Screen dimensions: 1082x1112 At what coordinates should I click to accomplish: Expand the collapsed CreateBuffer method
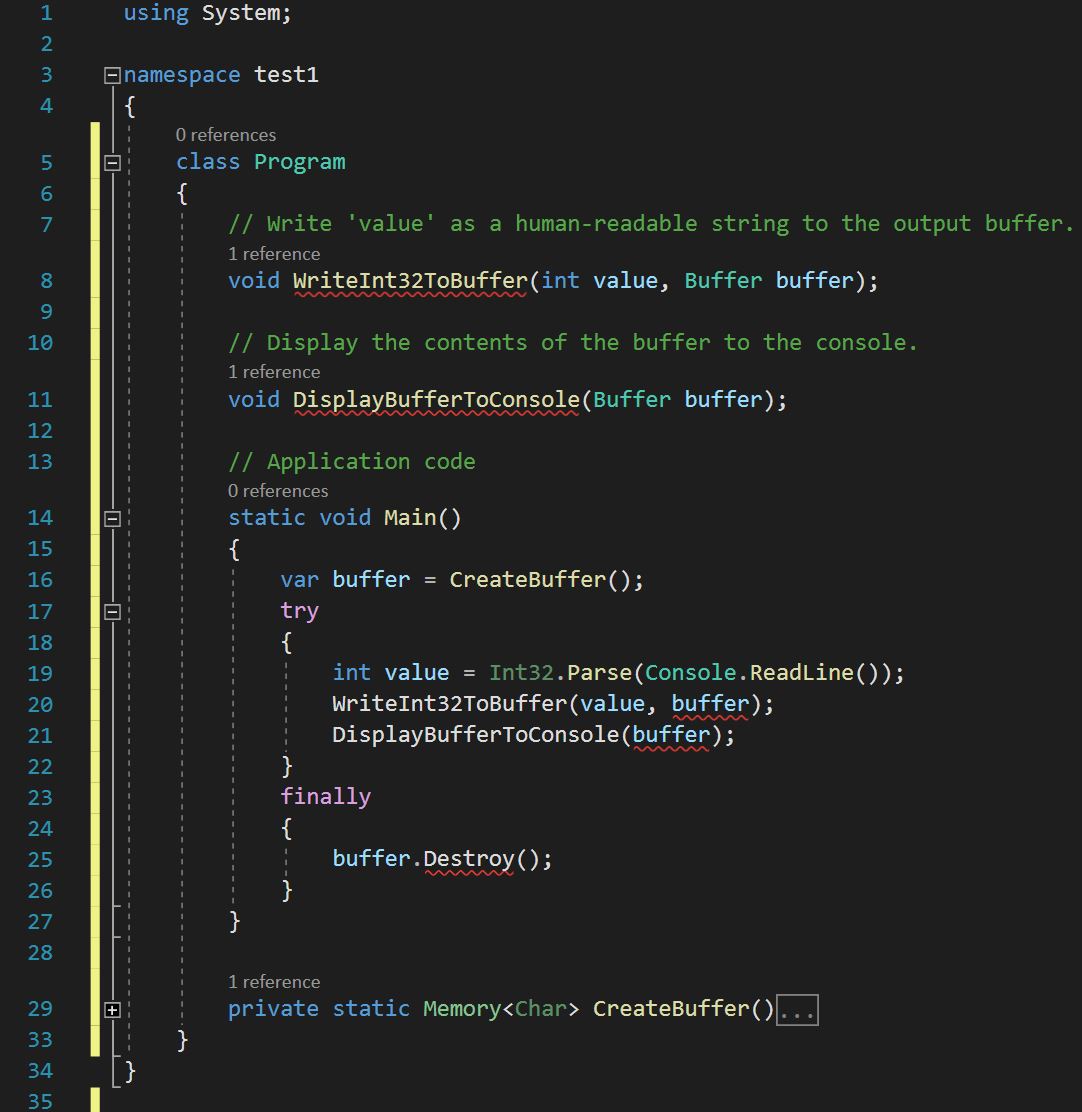coord(112,1010)
